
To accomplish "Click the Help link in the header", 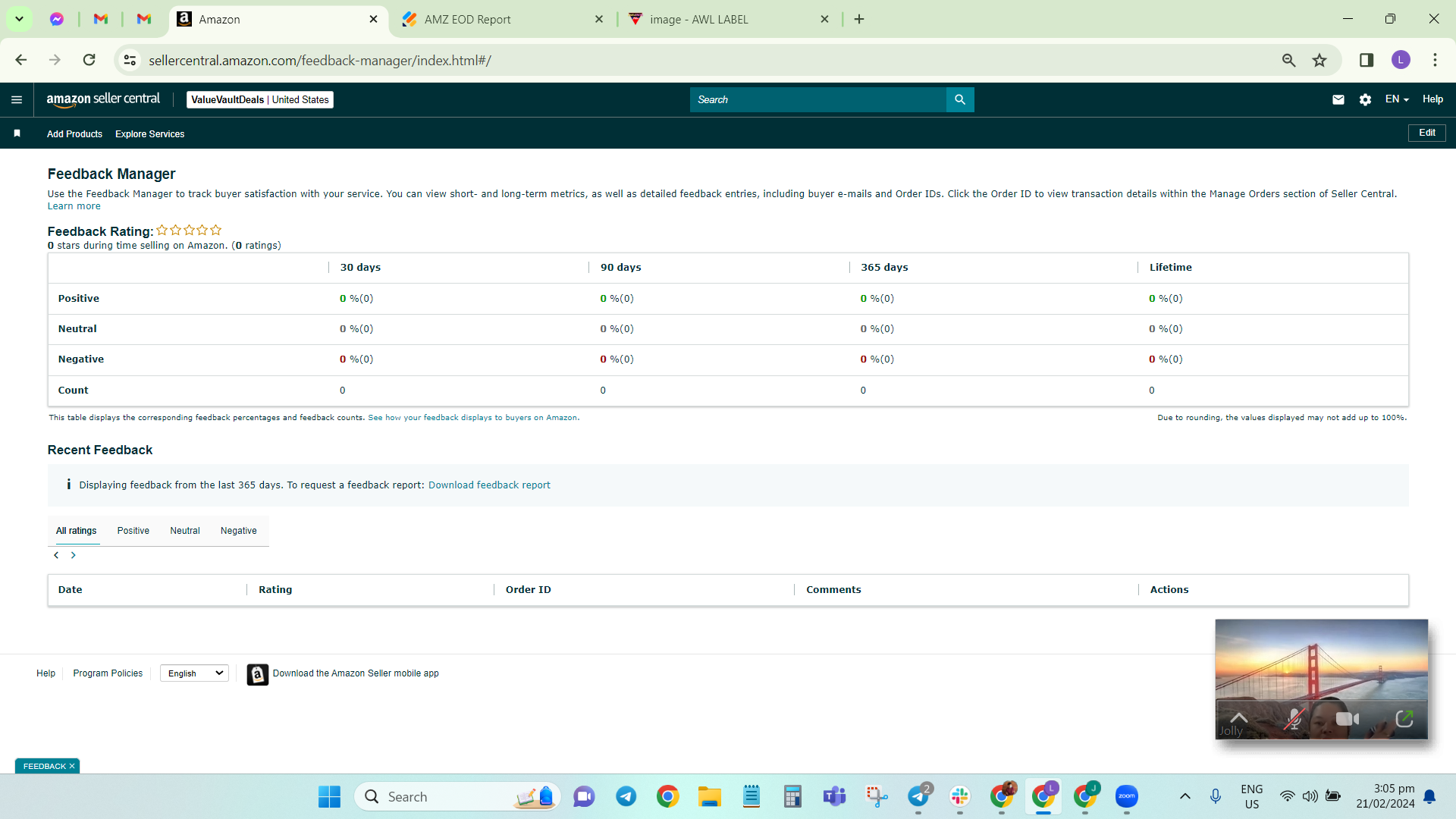I will pos(1432,99).
